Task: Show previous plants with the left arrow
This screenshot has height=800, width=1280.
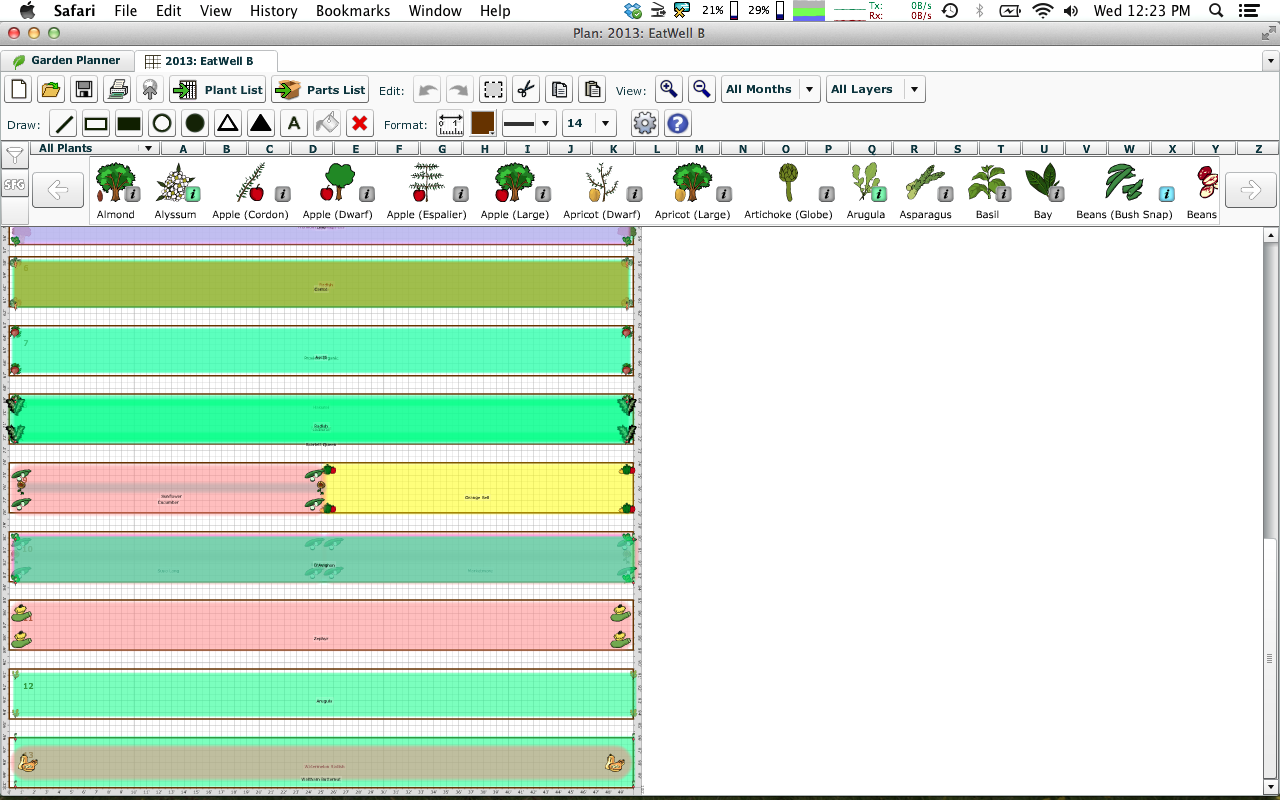Action: coord(58,190)
